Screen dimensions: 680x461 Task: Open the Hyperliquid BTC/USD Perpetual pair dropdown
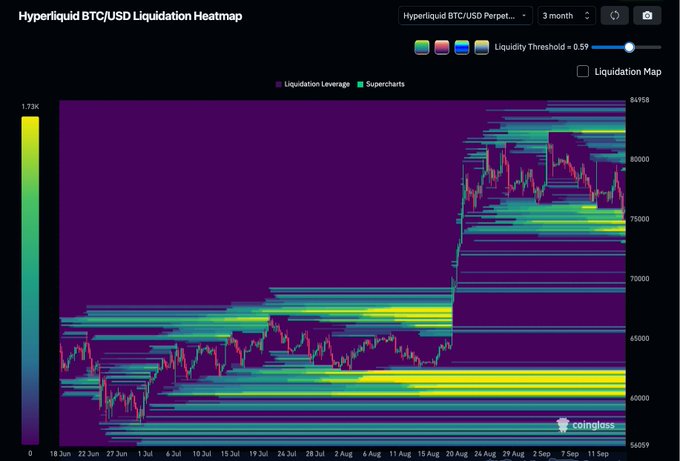tap(465, 16)
